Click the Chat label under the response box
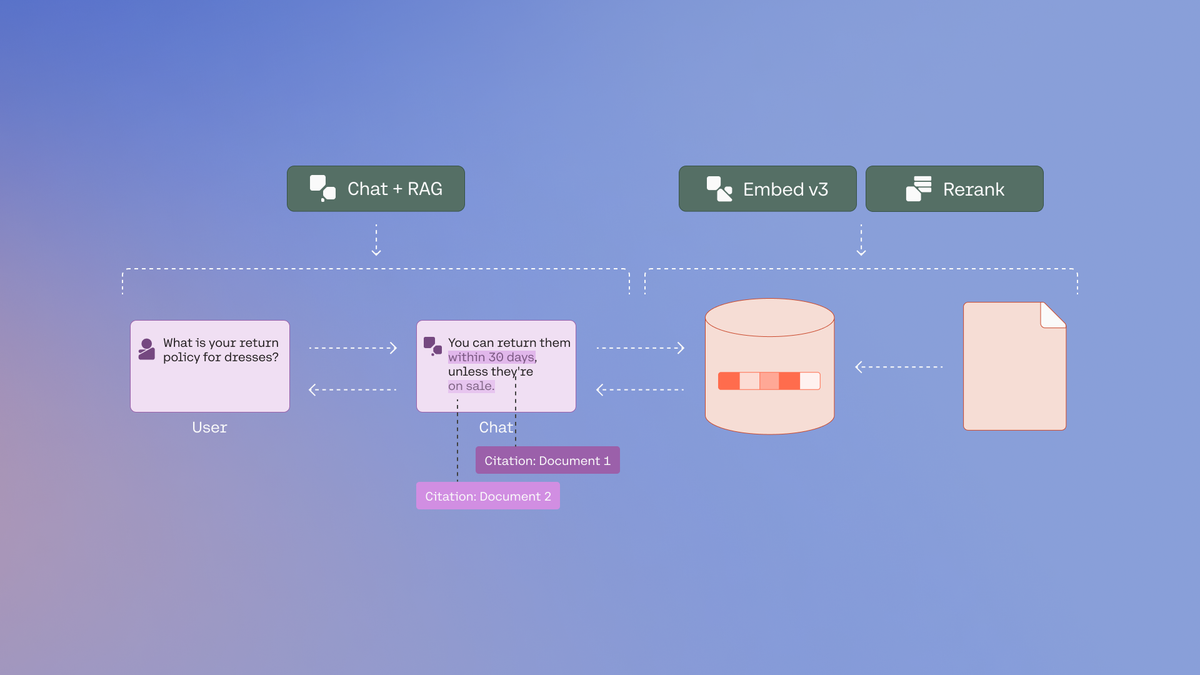This screenshot has height=675, width=1200. pyautogui.click(x=496, y=427)
